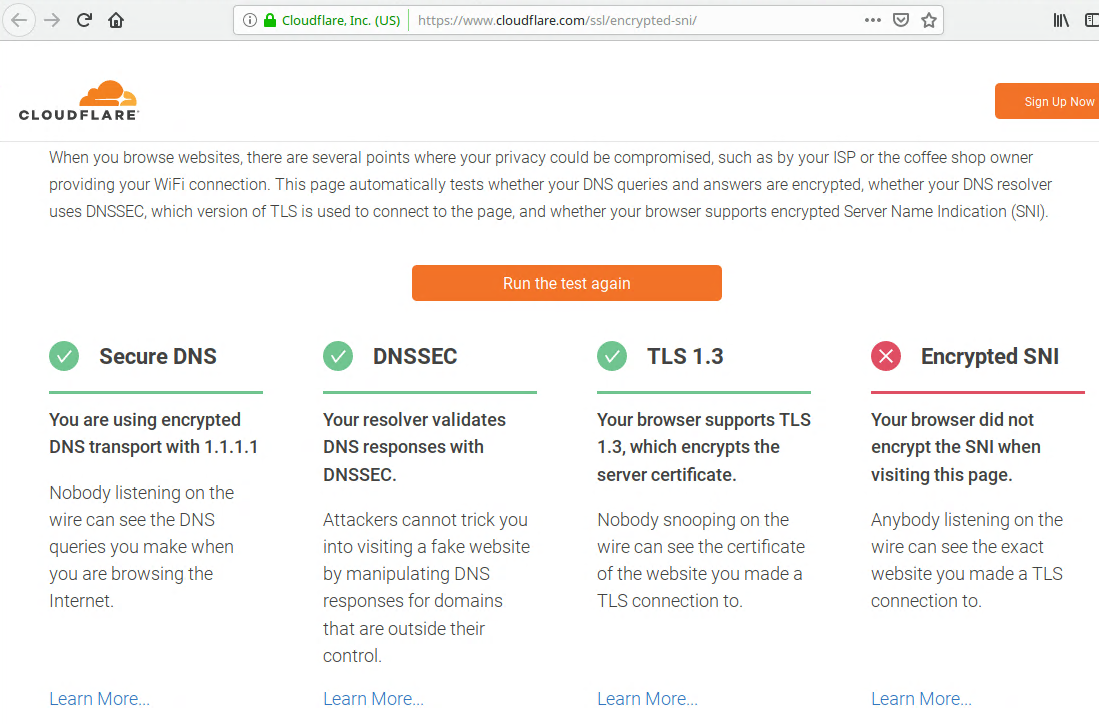Click paragraph starting 'Anybody listening on the wire'
The height and width of the screenshot is (724, 1099).
coord(967,560)
